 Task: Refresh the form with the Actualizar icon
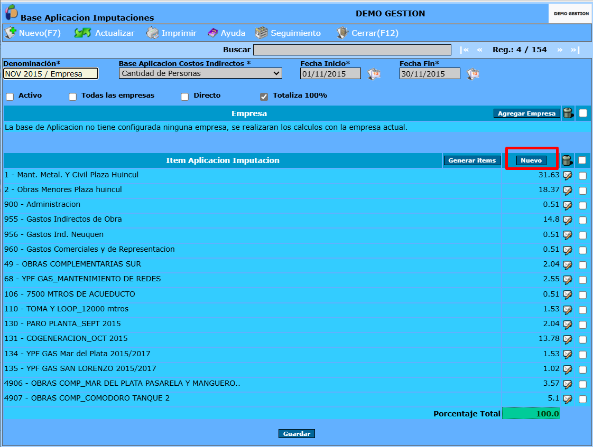(82, 33)
